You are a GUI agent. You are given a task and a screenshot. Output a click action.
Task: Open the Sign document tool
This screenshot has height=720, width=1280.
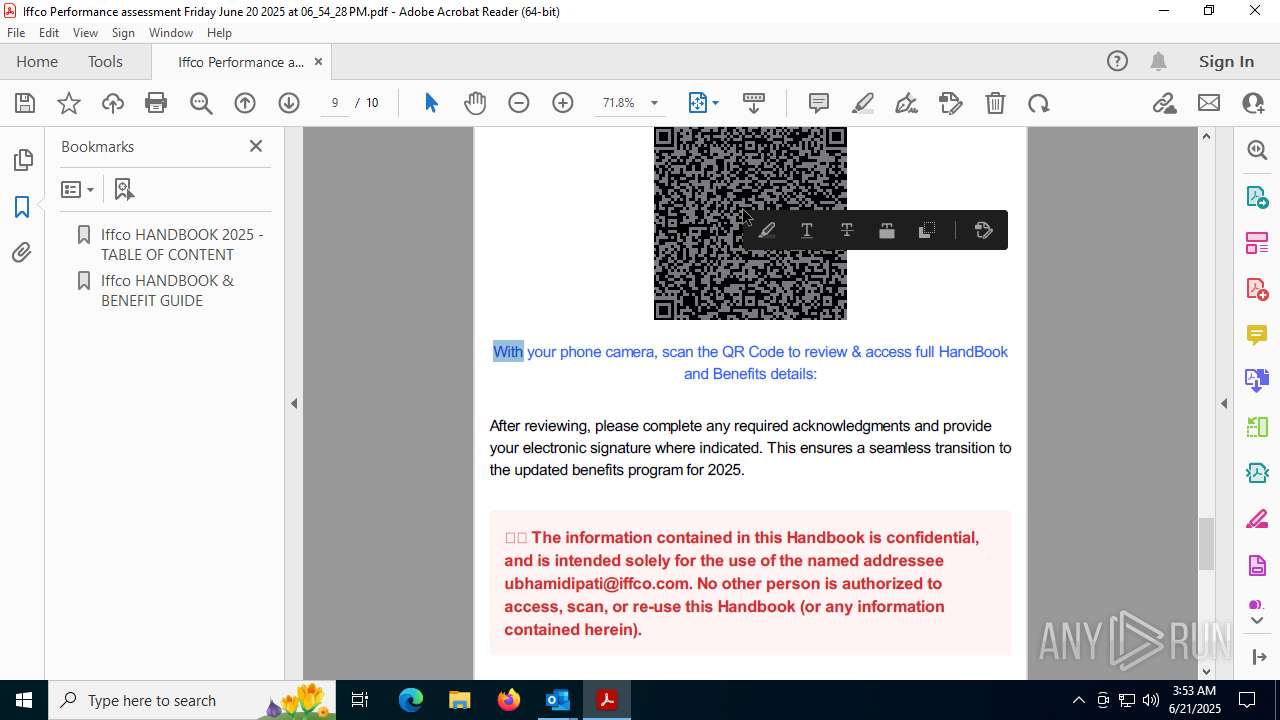pos(907,103)
